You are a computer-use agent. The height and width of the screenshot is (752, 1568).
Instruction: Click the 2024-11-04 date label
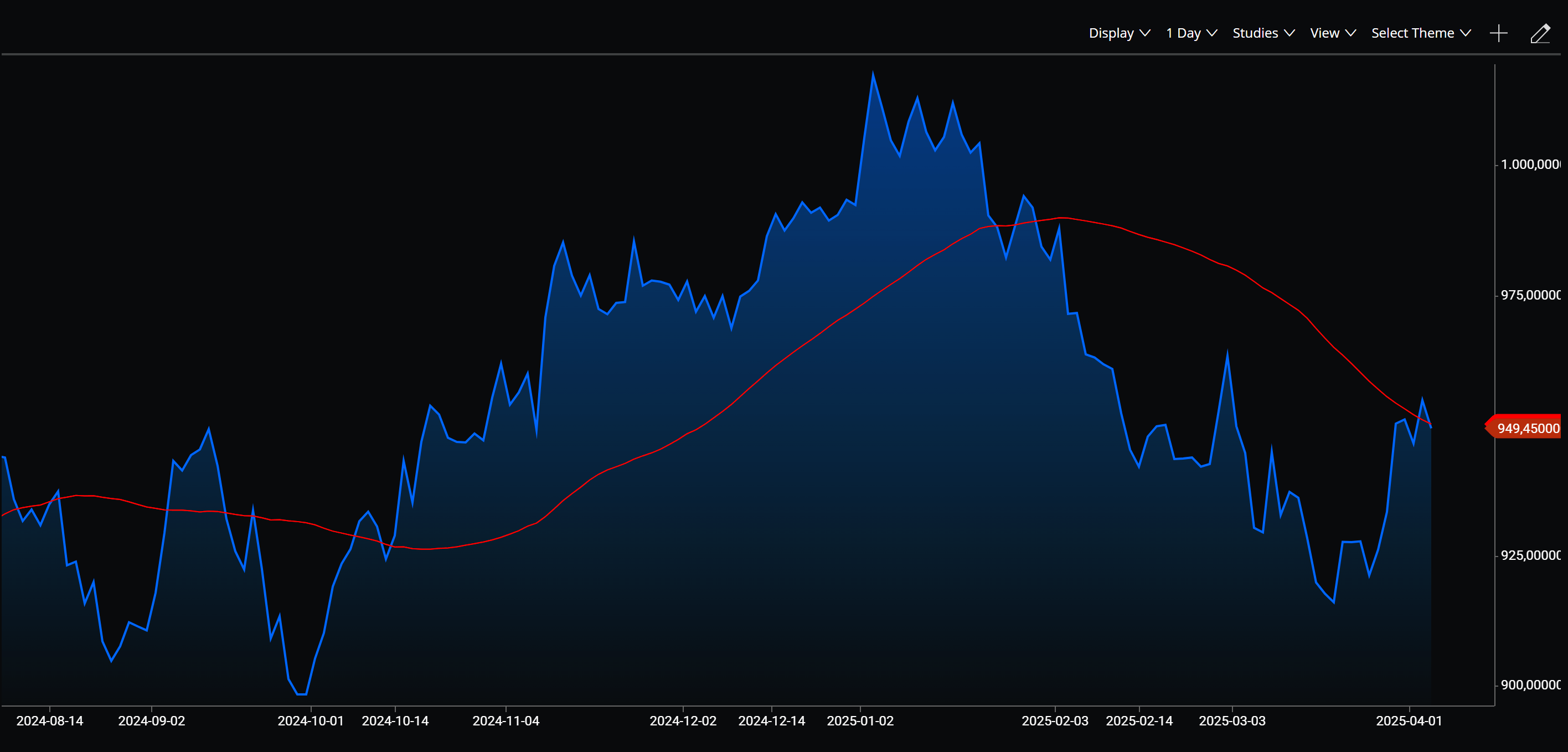[x=506, y=721]
